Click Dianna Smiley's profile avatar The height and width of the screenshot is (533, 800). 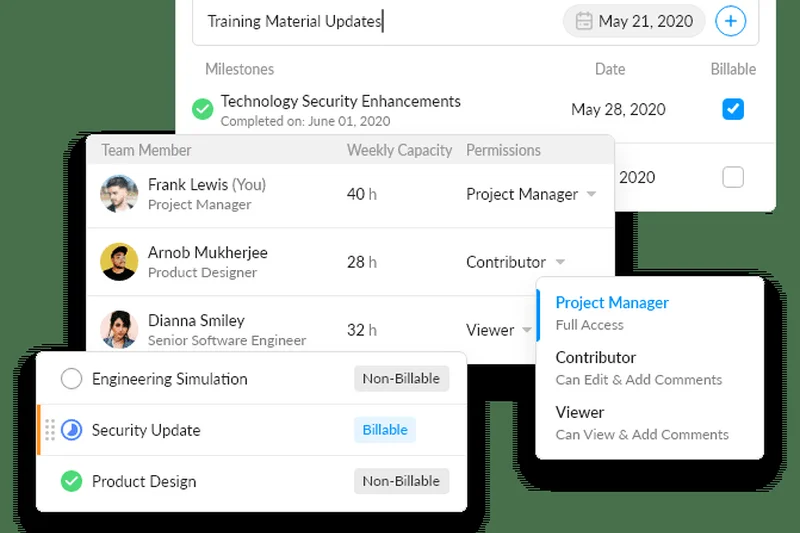tap(119, 330)
